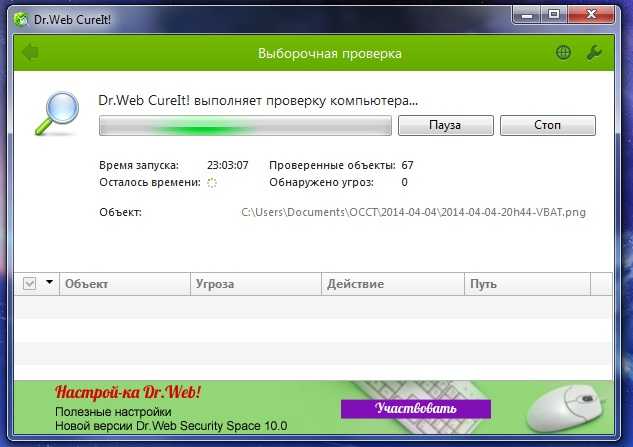Sort by the "Путь" column header
The image size is (633, 447).
tap(527, 284)
